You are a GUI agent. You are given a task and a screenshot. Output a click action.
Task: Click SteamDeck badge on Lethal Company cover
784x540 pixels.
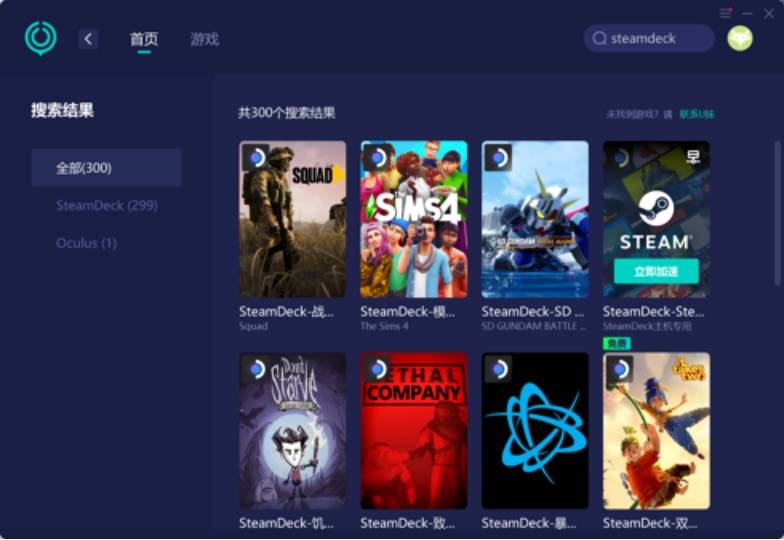[377, 369]
